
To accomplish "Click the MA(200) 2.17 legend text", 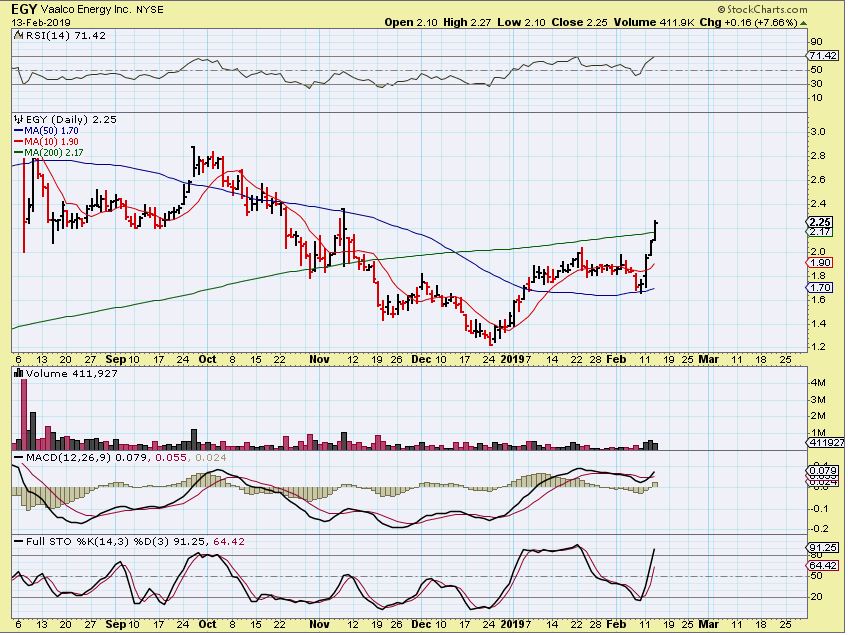I will pyautogui.click(x=54, y=153).
